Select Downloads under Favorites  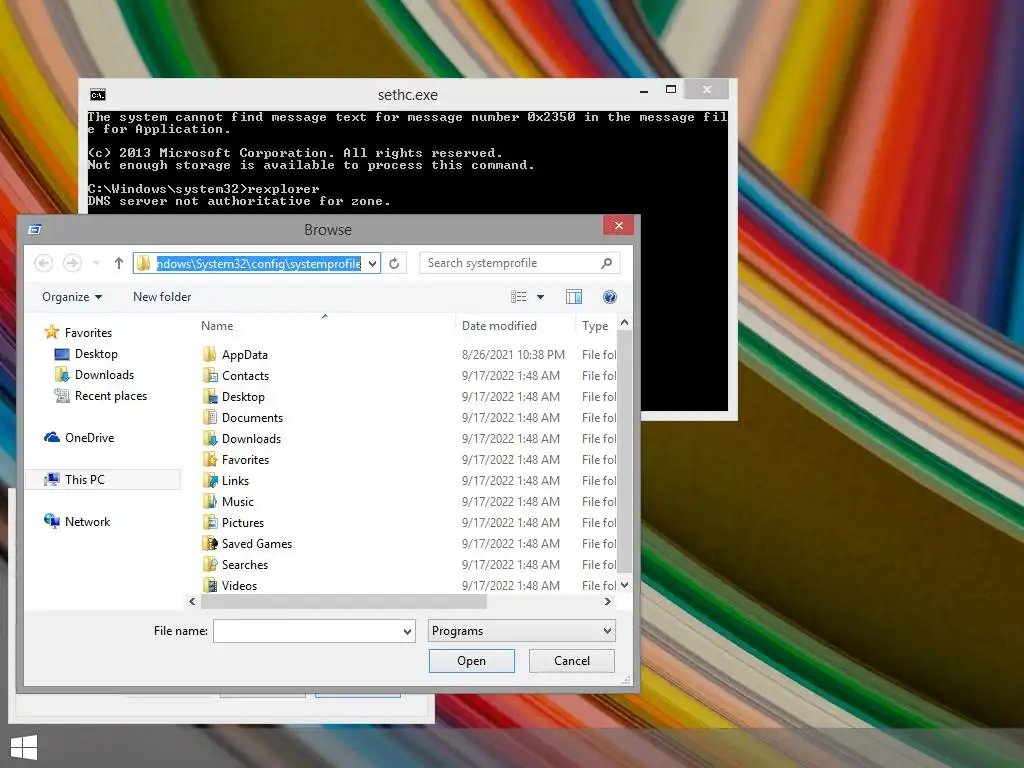tap(103, 375)
